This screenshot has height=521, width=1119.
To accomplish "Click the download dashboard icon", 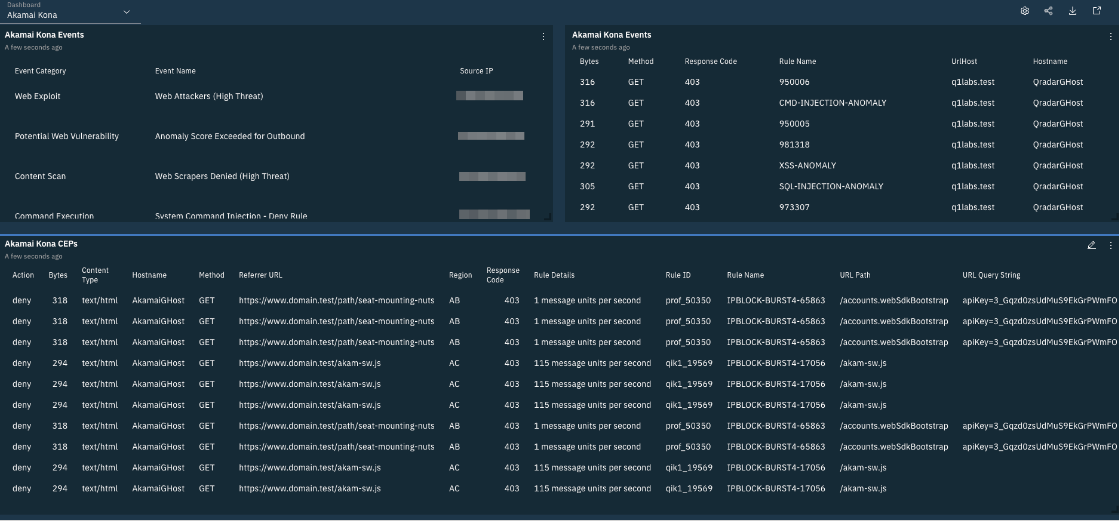I will (x=1073, y=11).
